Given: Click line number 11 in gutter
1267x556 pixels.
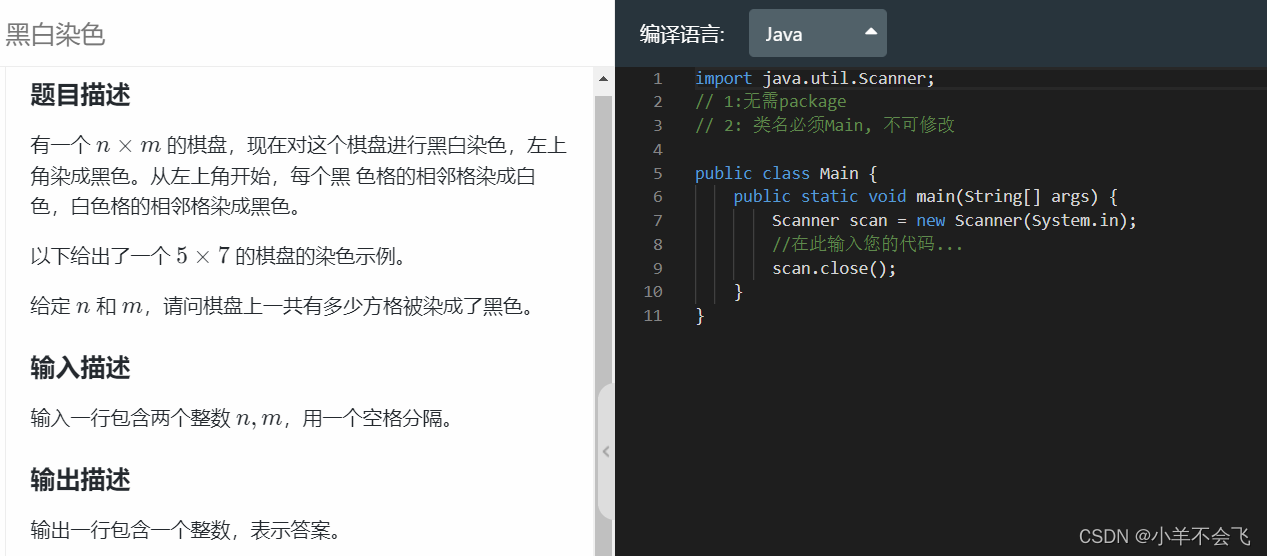Looking at the screenshot, I should 653,315.
